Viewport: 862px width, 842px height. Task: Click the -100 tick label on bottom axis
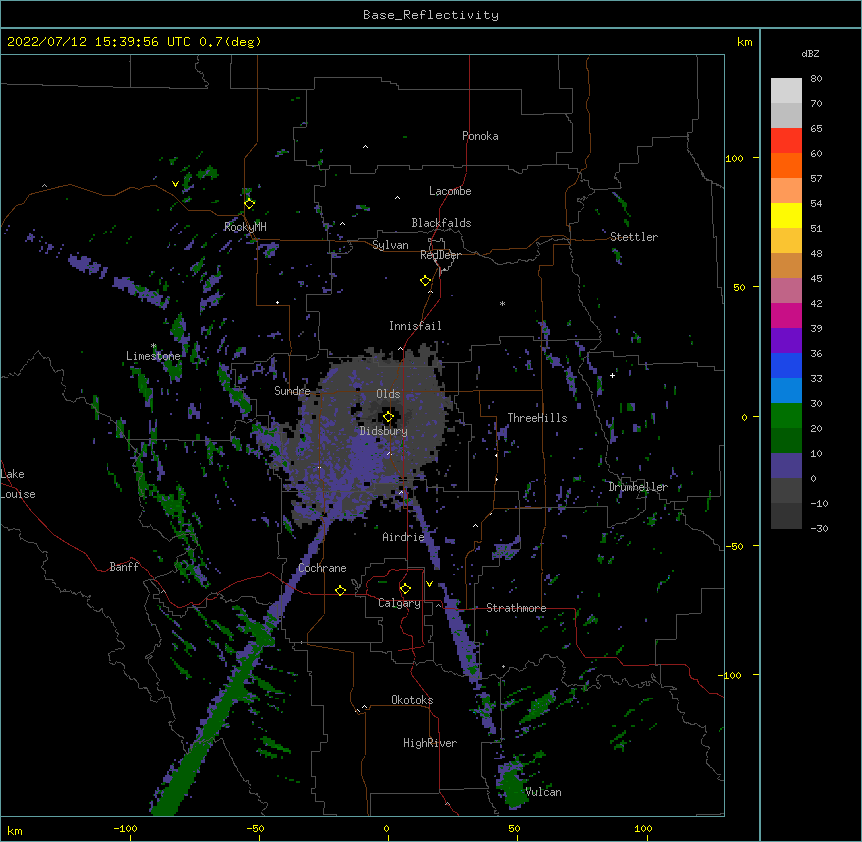(x=125, y=828)
